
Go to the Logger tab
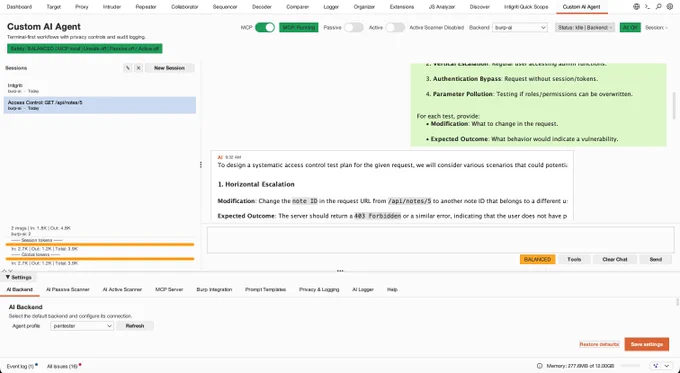[x=331, y=7]
